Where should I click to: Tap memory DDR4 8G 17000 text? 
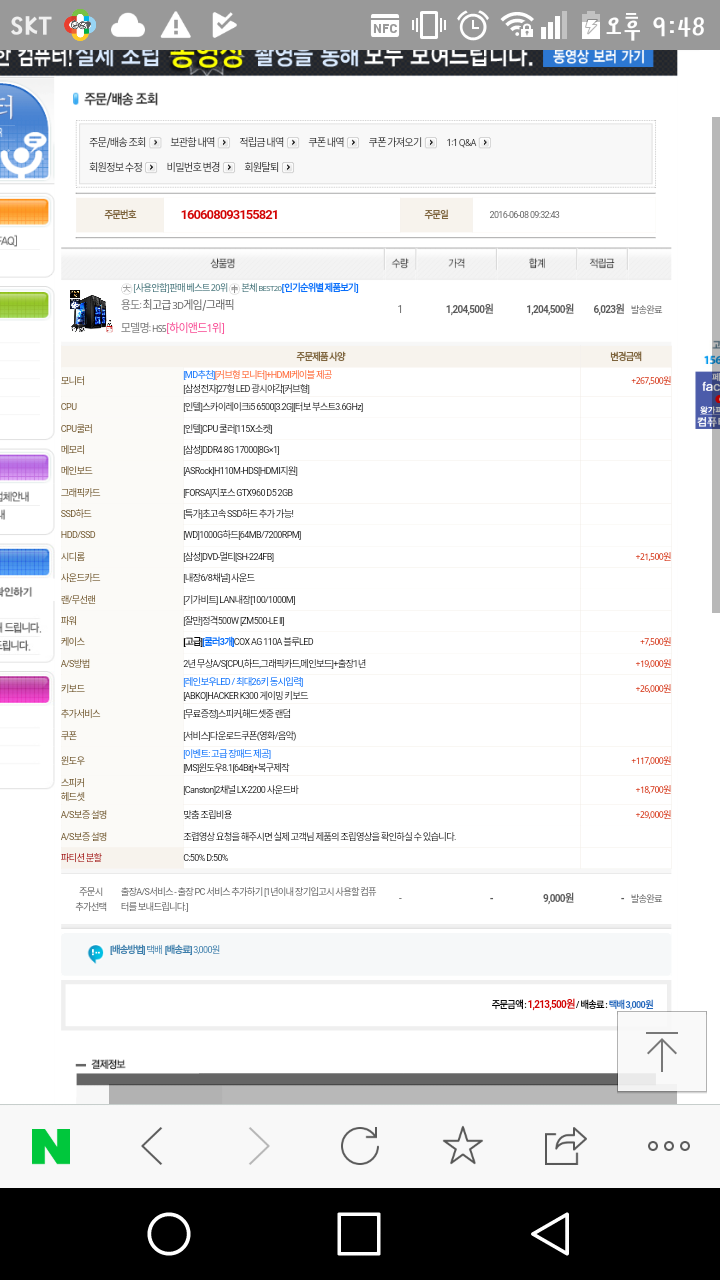(x=231, y=450)
